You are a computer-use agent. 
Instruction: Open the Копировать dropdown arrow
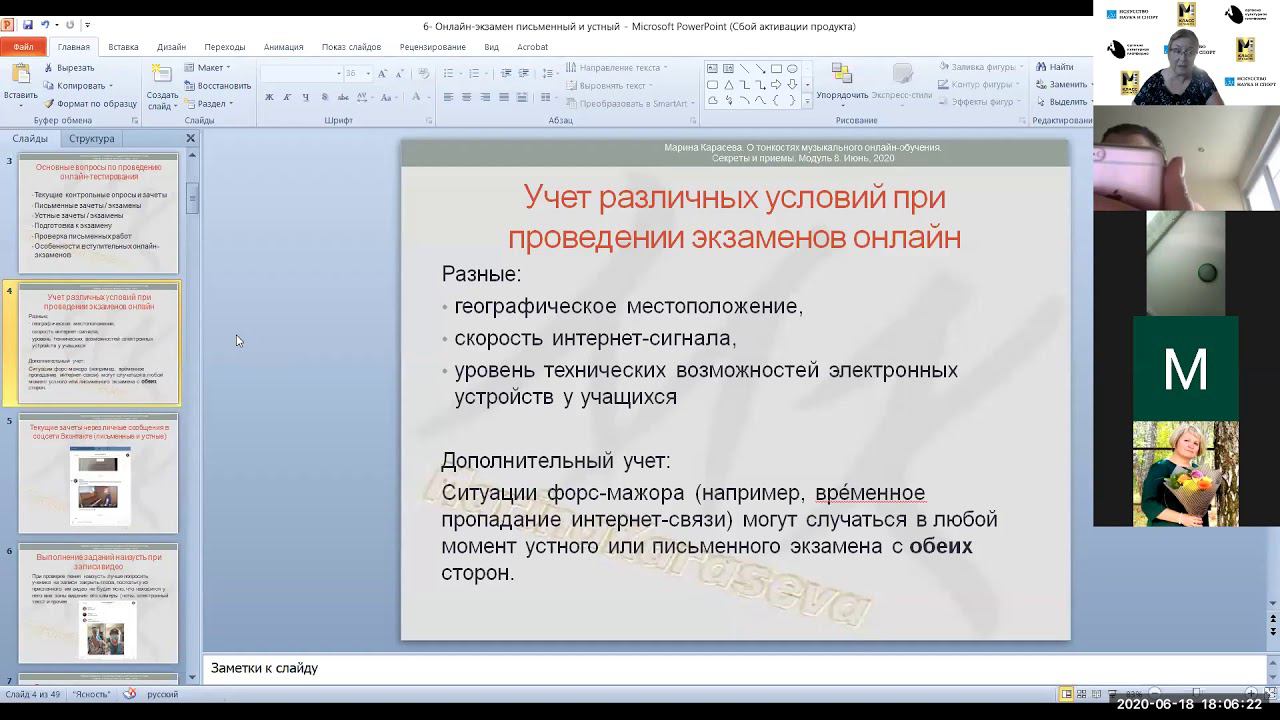[x=111, y=86]
